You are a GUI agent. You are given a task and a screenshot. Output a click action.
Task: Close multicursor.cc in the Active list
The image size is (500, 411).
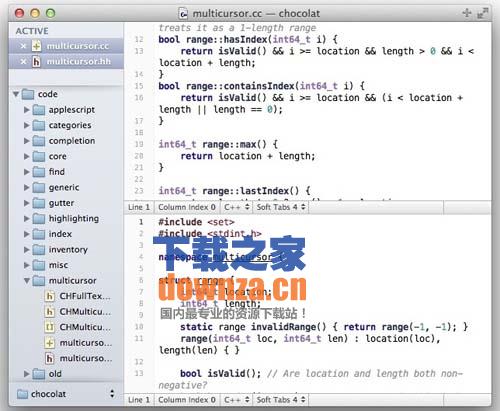(23, 46)
